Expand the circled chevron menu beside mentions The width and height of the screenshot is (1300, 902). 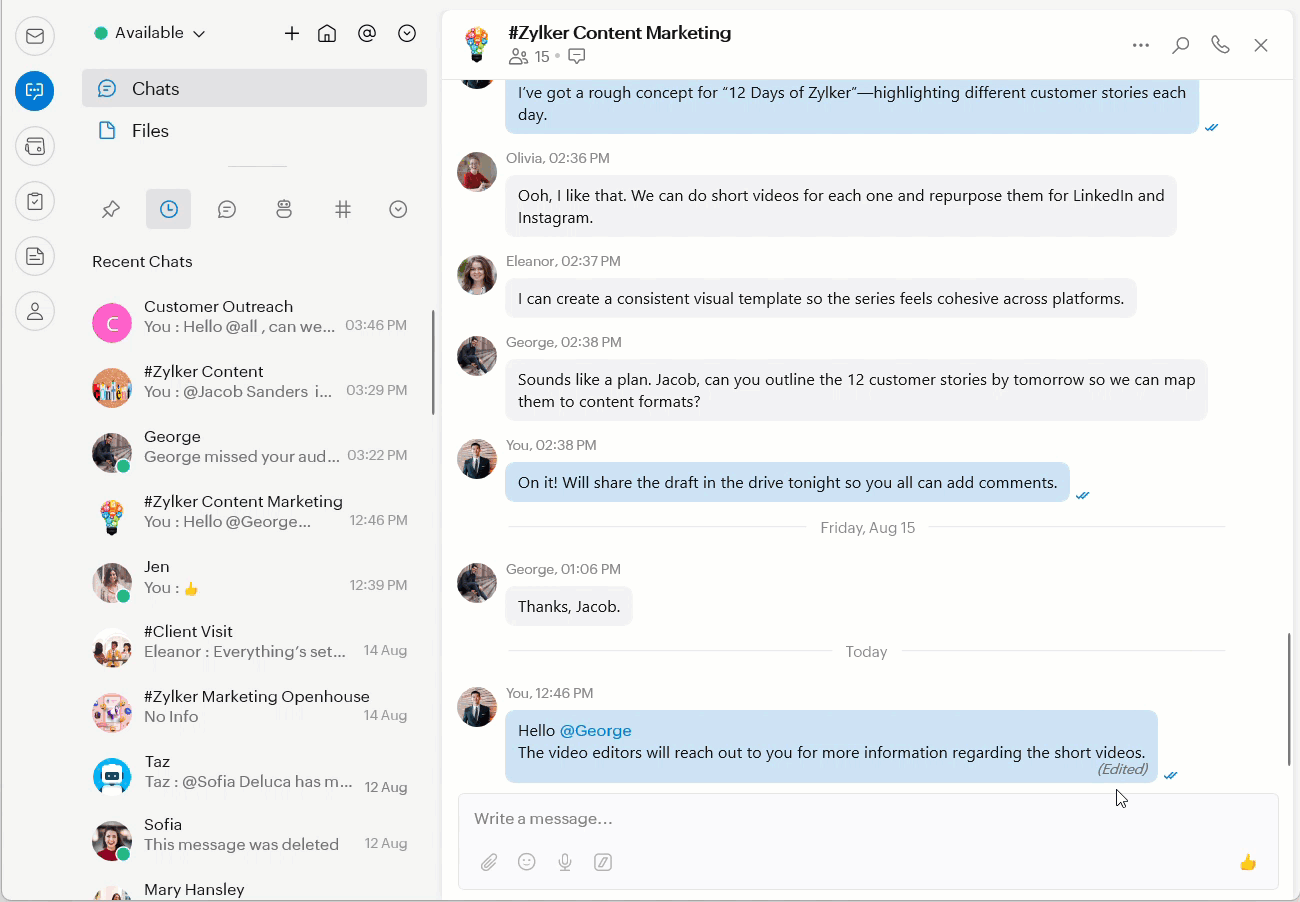407,33
